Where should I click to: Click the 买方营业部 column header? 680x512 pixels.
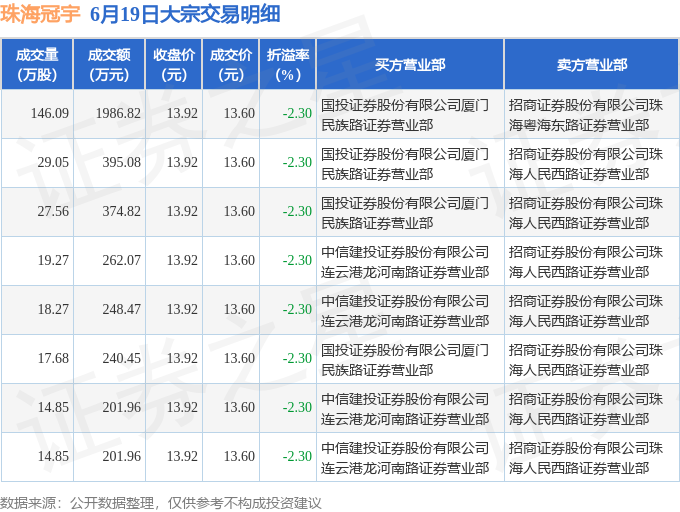coord(410,64)
